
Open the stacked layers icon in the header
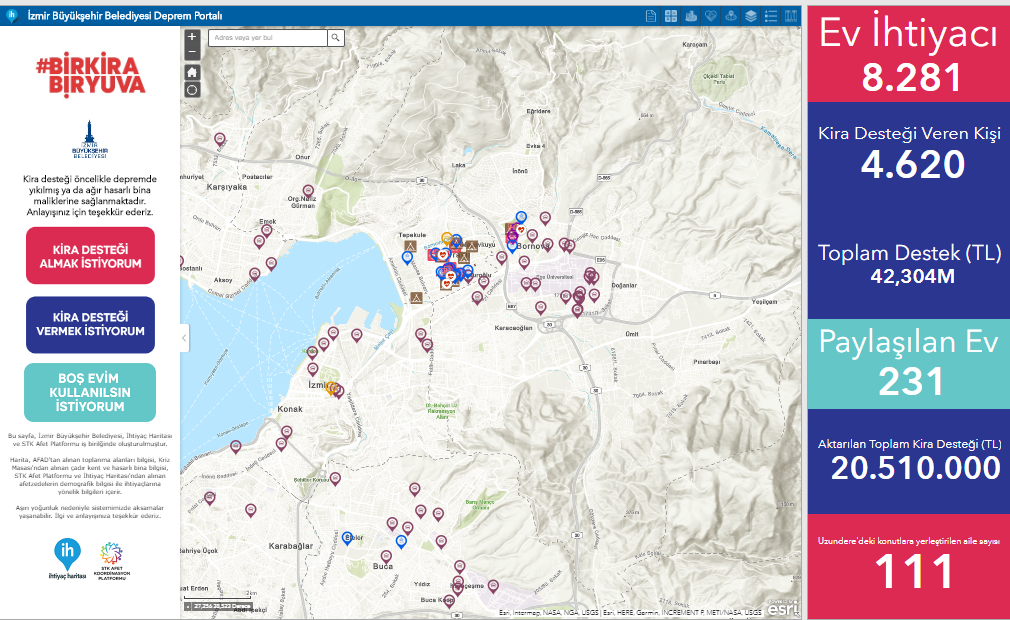click(751, 16)
